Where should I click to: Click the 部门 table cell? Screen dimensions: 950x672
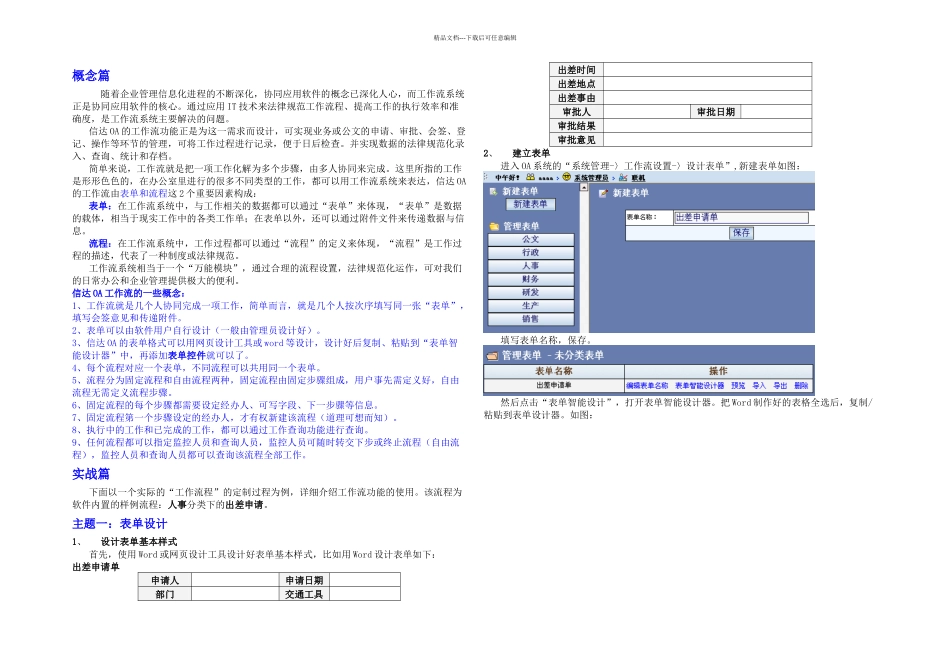(x=165, y=594)
